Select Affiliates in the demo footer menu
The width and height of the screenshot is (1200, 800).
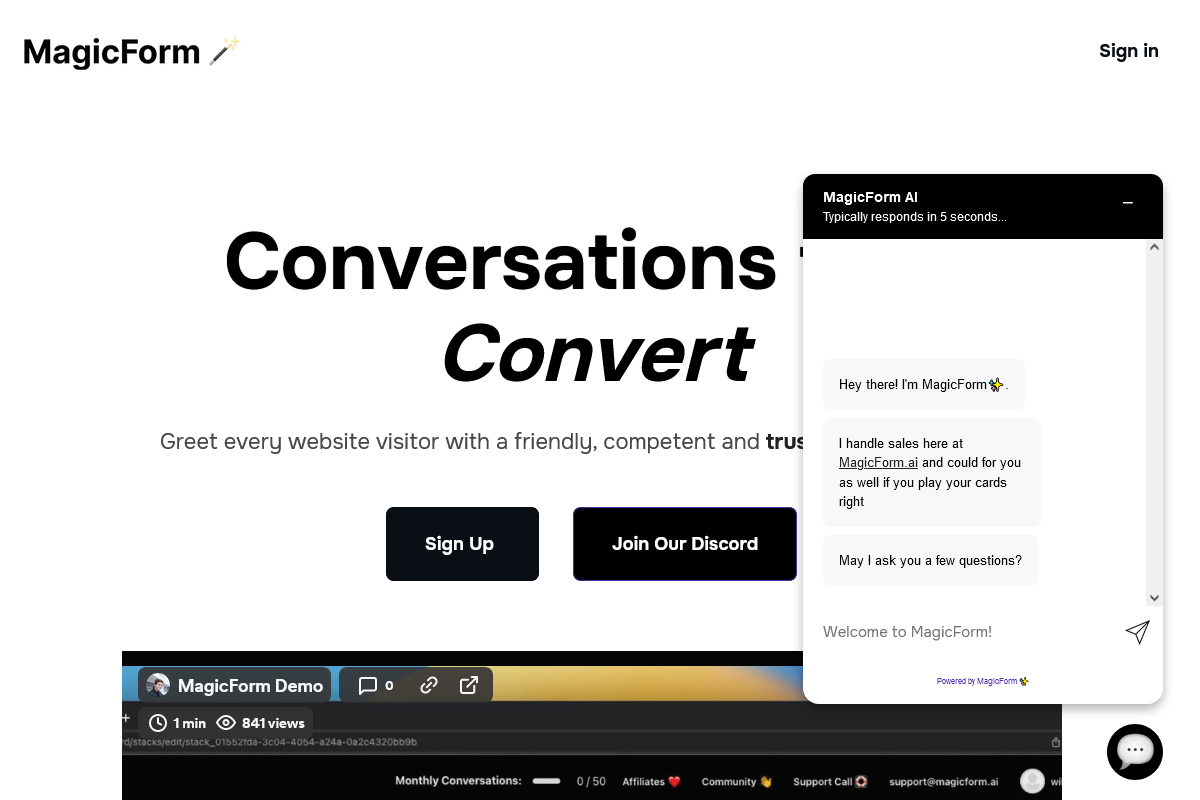(x=651, y=781)
